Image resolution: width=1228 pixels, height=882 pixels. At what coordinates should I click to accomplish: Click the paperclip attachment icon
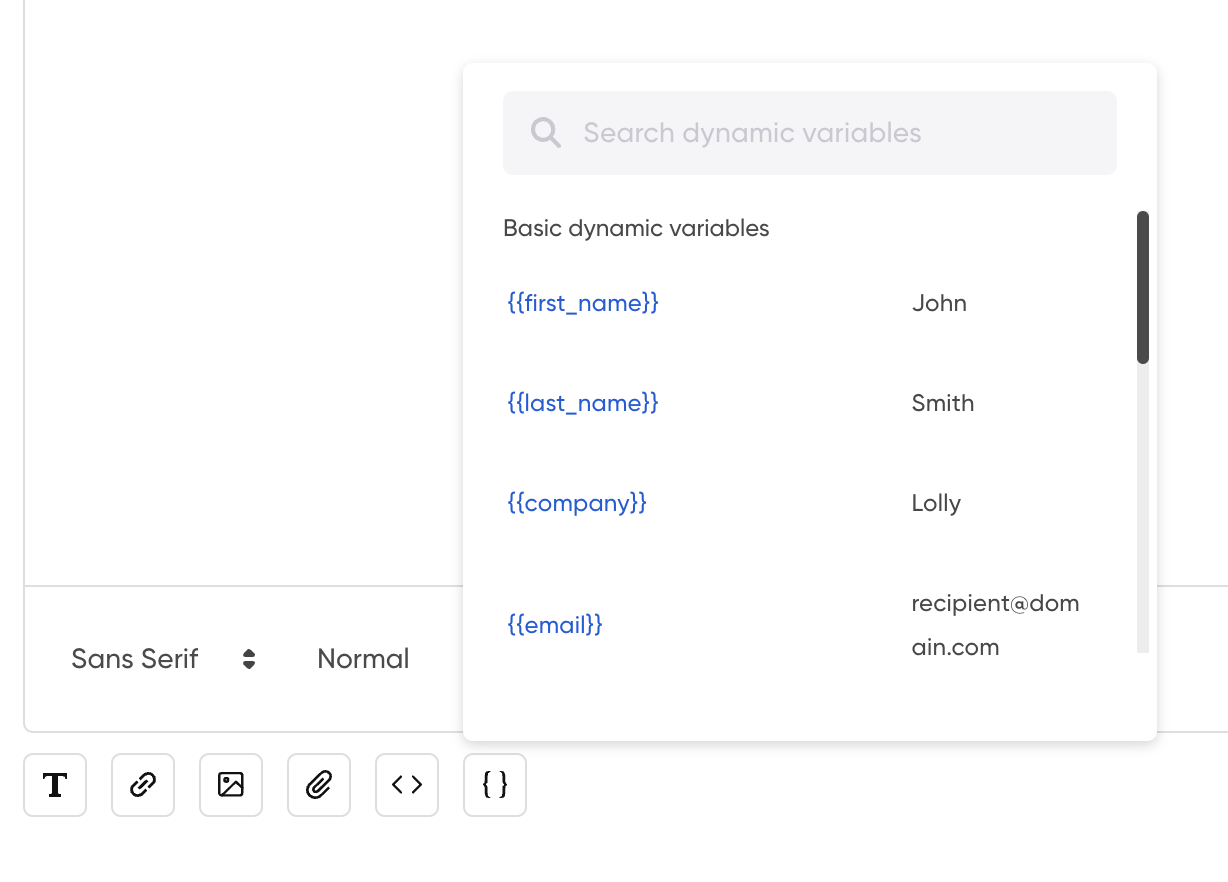(319, 785)
